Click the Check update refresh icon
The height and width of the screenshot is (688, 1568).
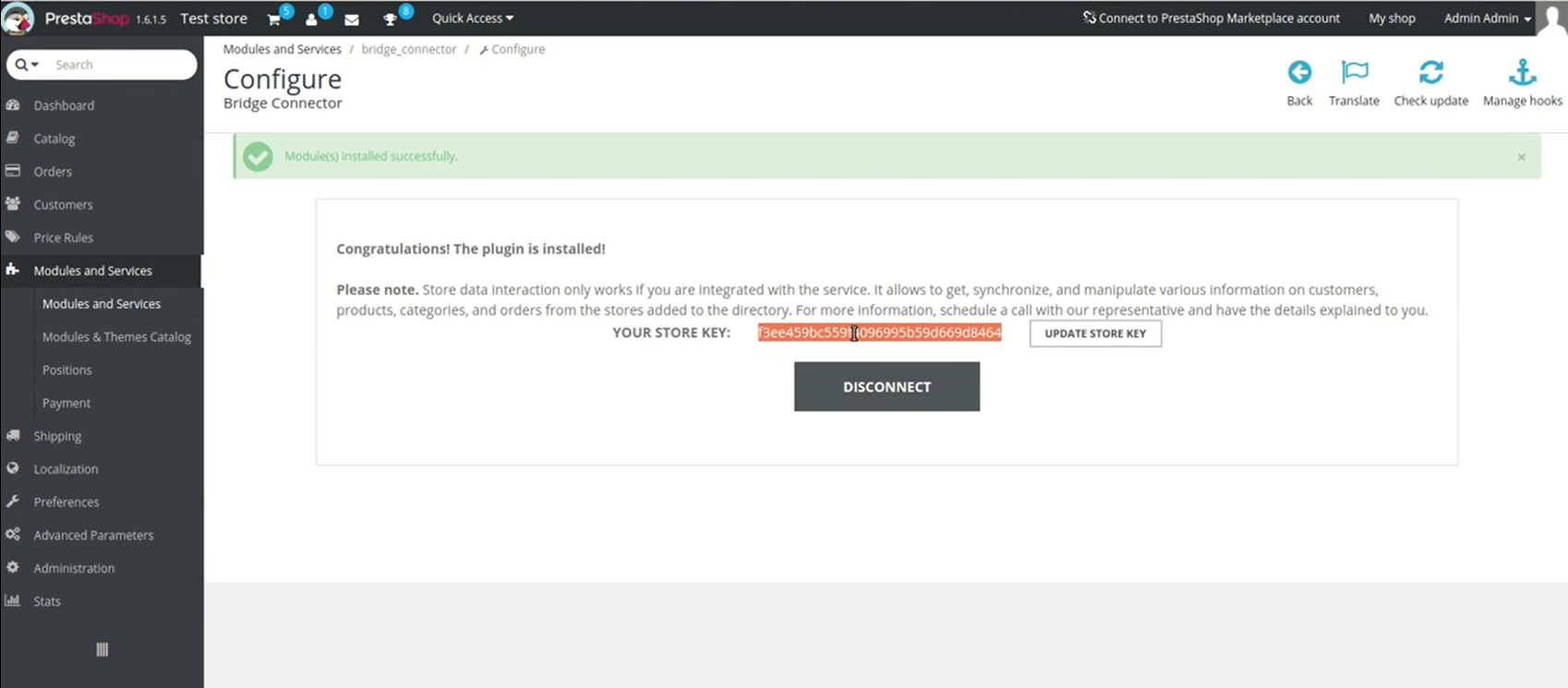[x=1430, y=73]
